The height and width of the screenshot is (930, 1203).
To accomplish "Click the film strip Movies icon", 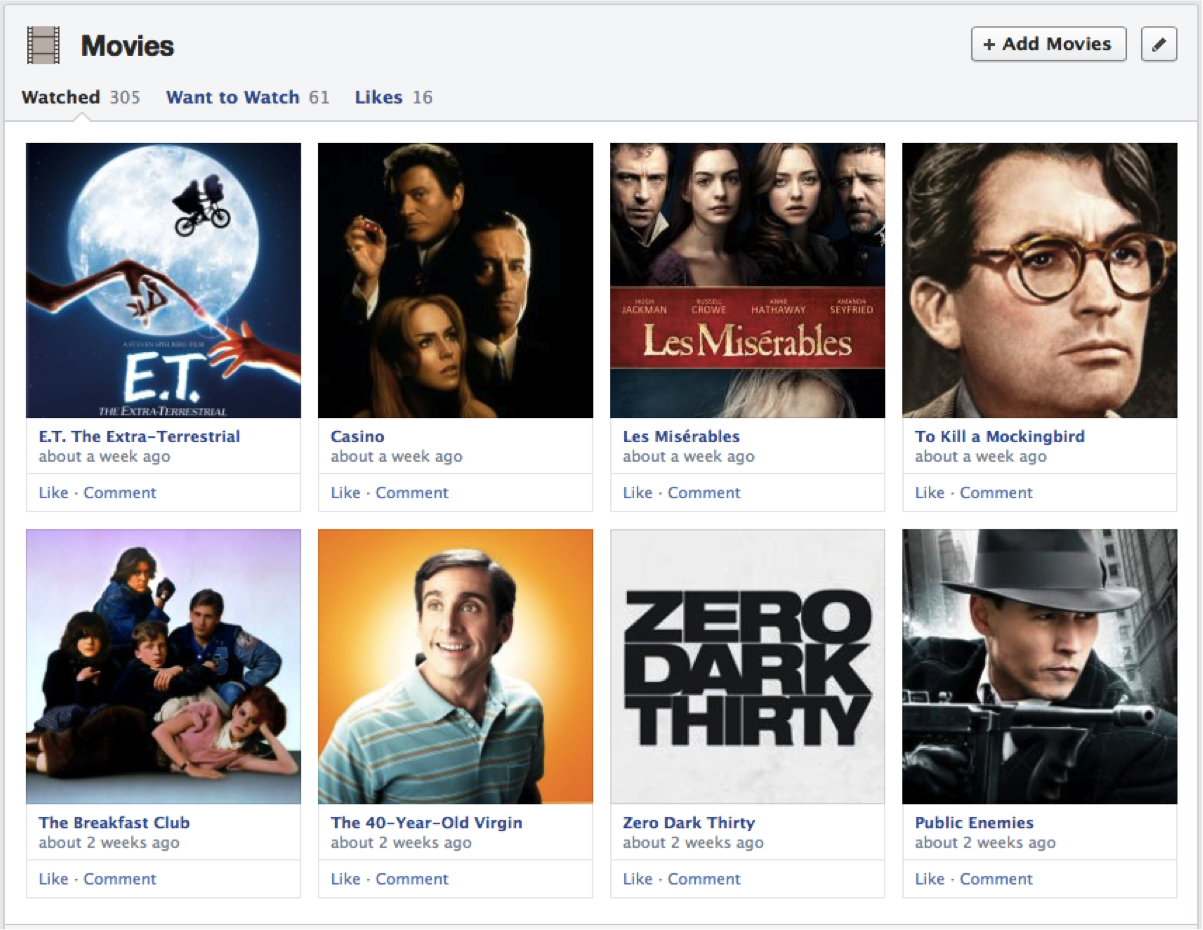I will [x=44, y=46].
